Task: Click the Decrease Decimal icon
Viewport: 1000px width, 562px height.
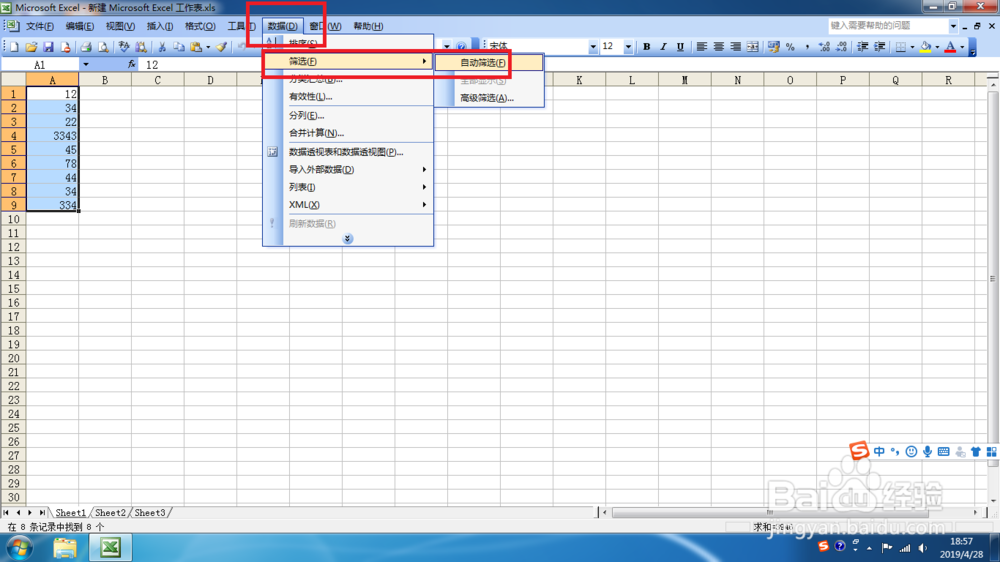Action: pyautogui.click(x=841, y=47)
